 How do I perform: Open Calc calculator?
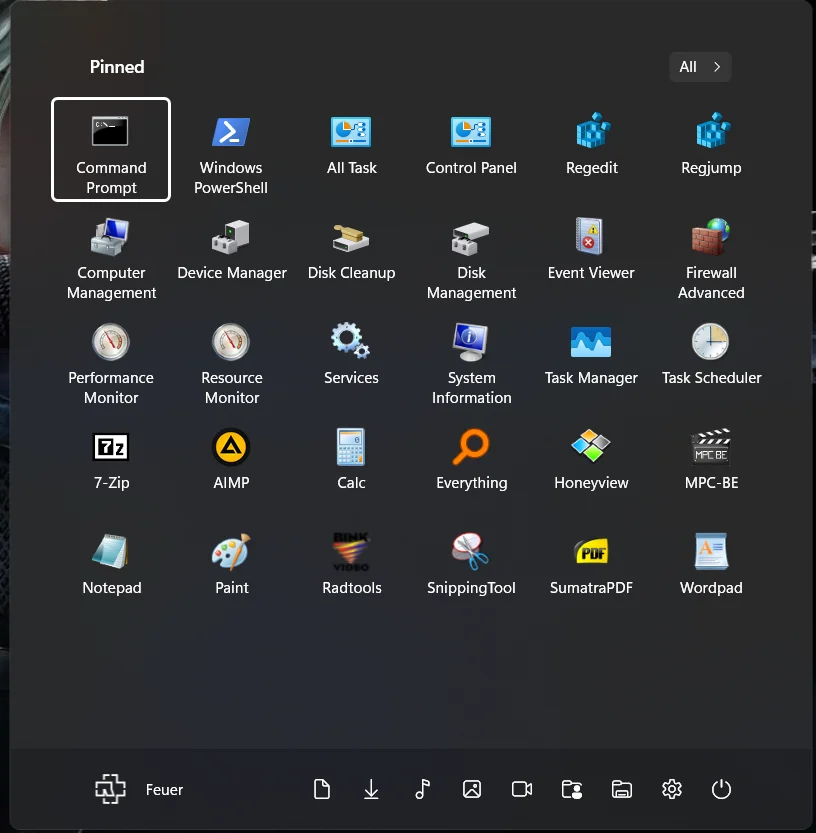pyautogui.click(x=351, y=465)
